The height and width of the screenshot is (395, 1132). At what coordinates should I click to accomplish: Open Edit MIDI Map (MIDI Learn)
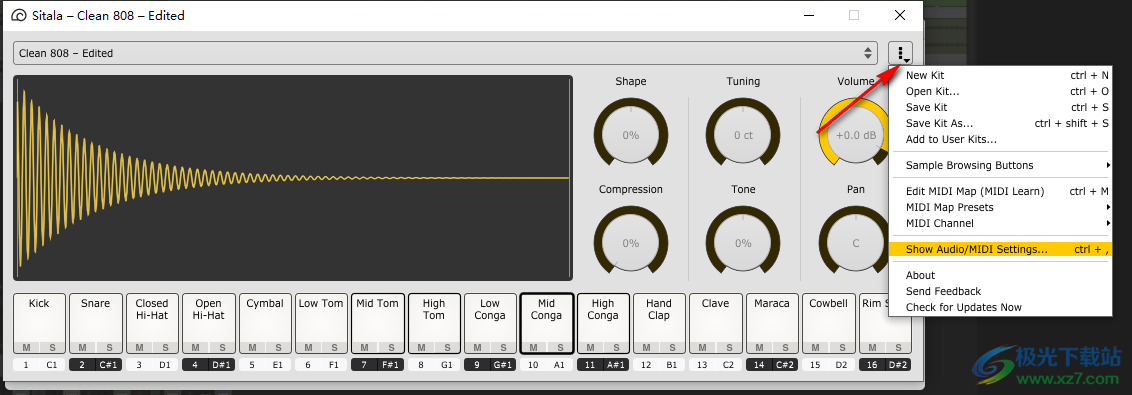coord(1001,191)
